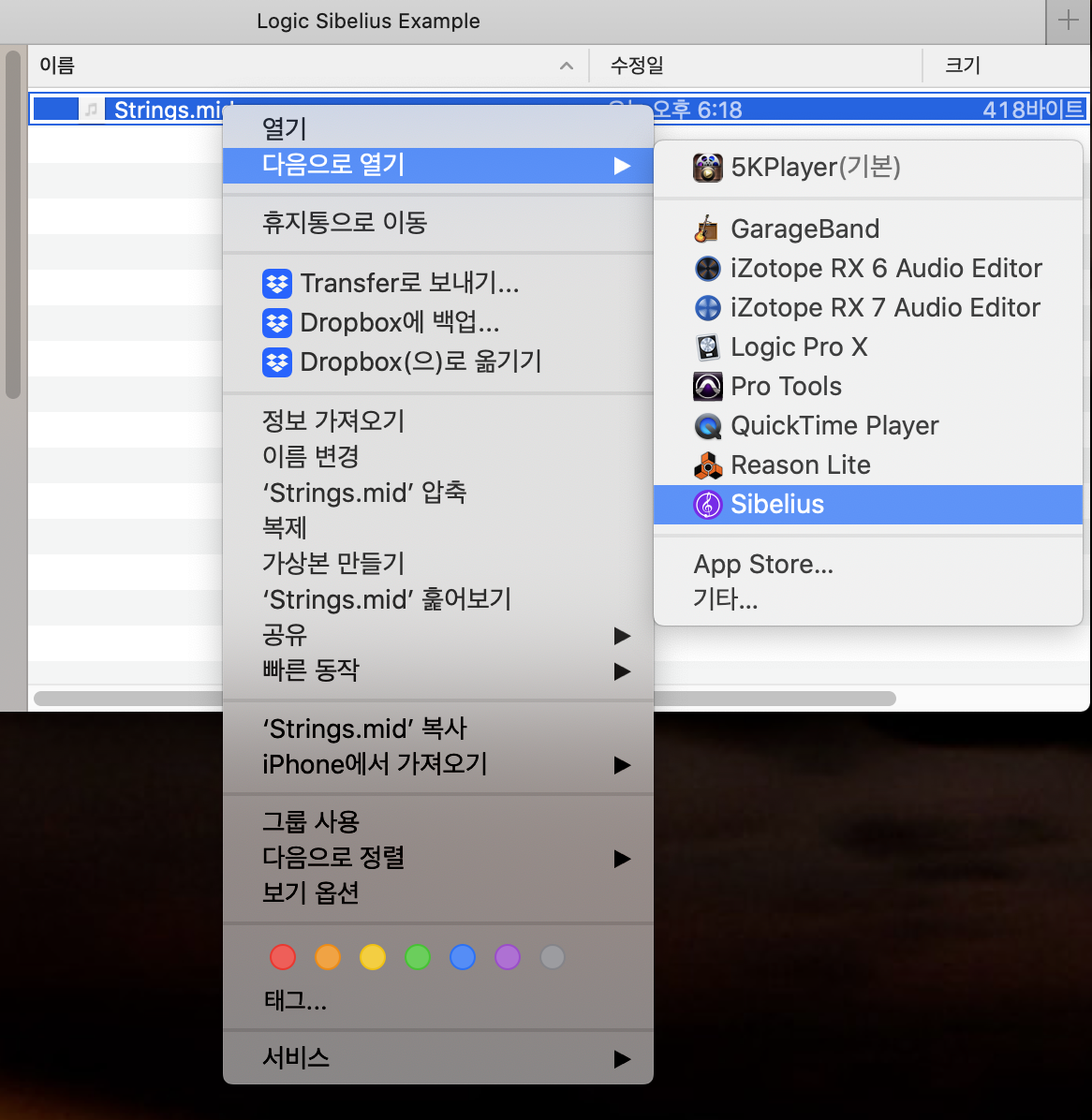Expand the 빠른 동작 submenu

point(437,671)
